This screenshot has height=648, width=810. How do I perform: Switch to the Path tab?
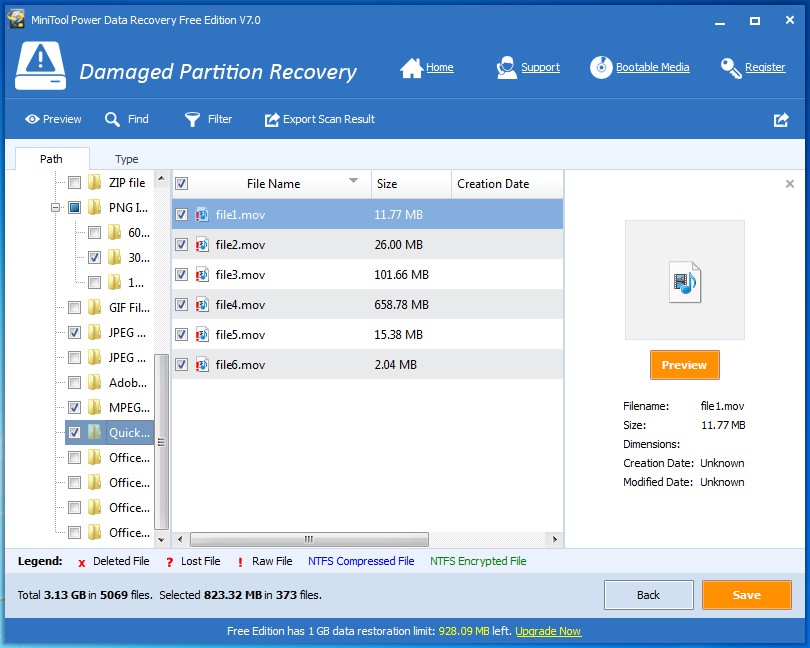coord(52,159)
